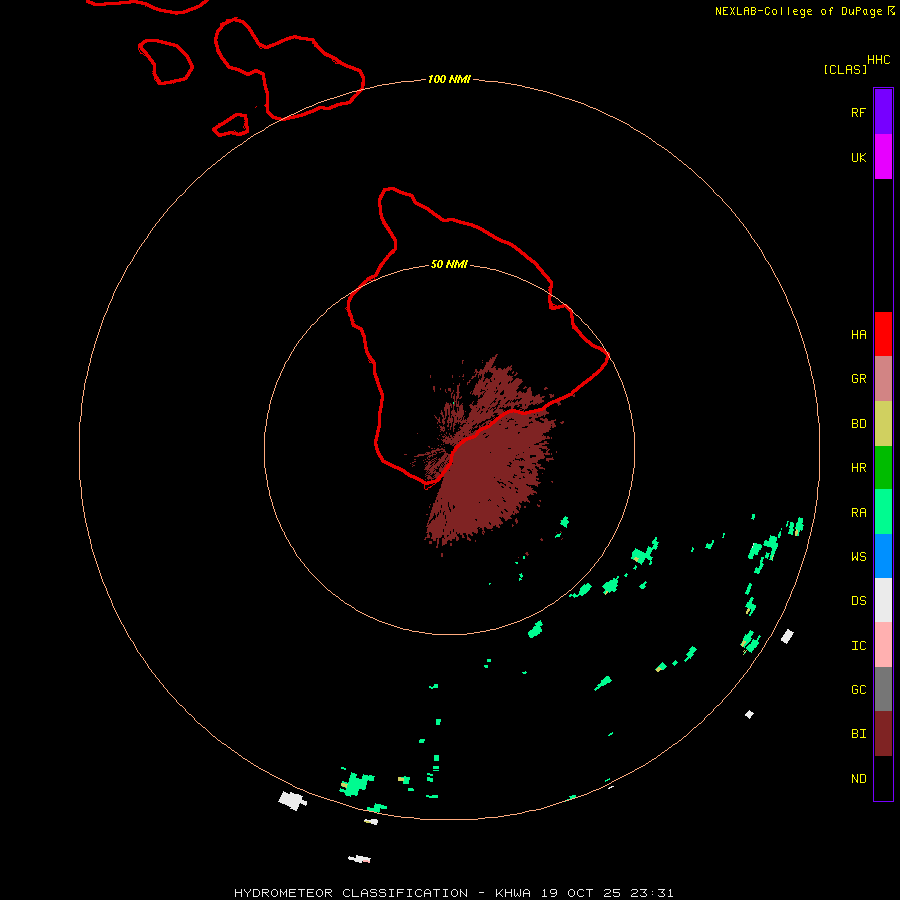This screenshot has width=900, height=900.
Task: Click the HR legend label
Action: click(x=859, y=468)
